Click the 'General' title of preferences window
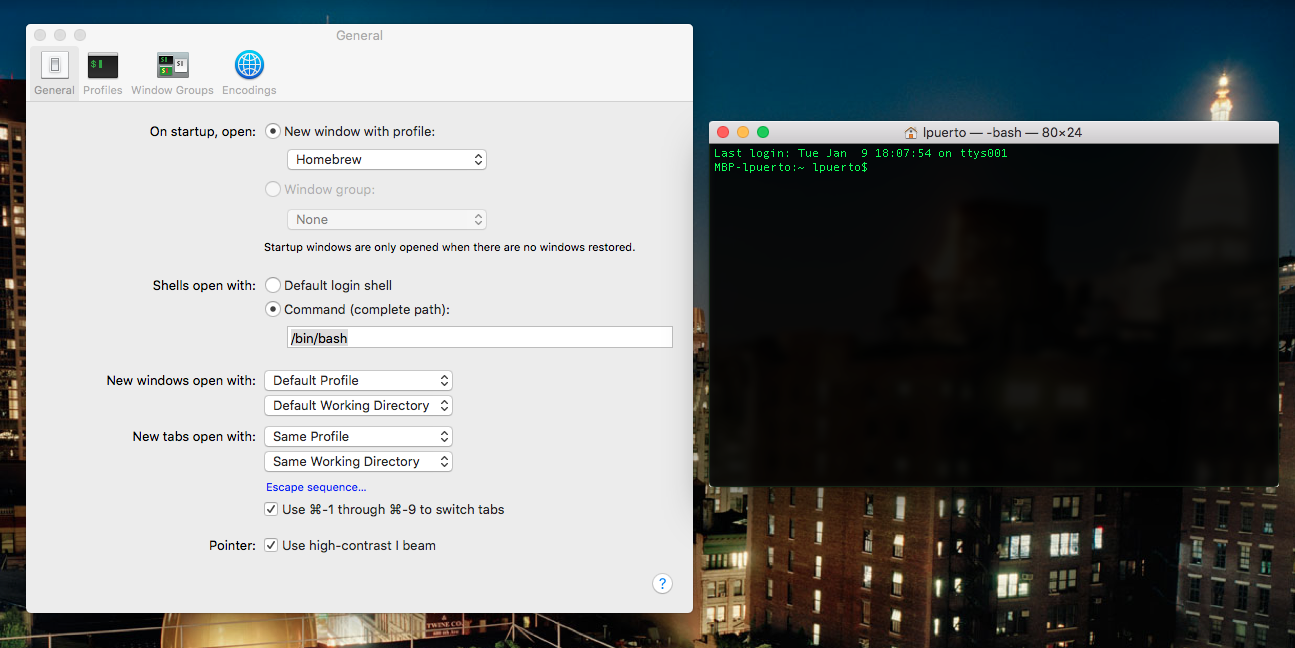1295x648 pixels. coord(359,35)
